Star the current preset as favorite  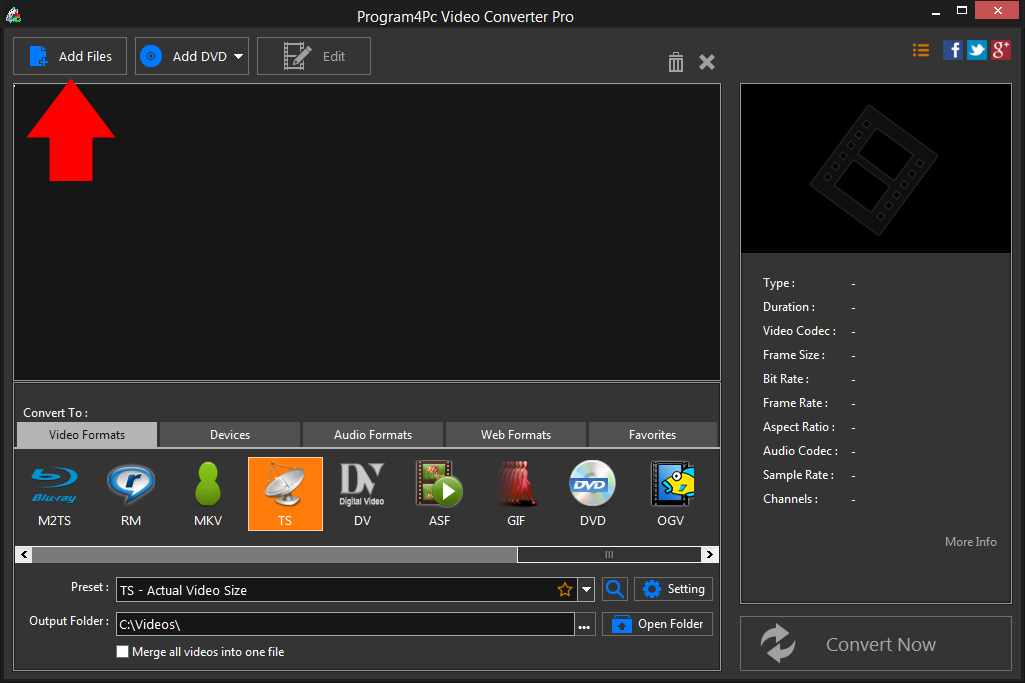click(564, 589)
